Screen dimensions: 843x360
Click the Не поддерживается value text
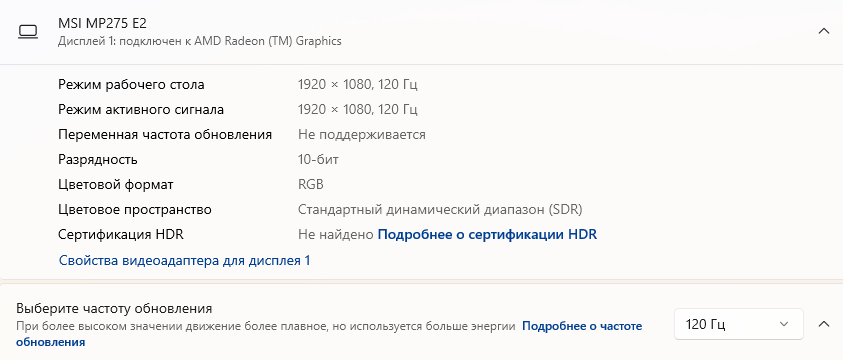point(362,134)
